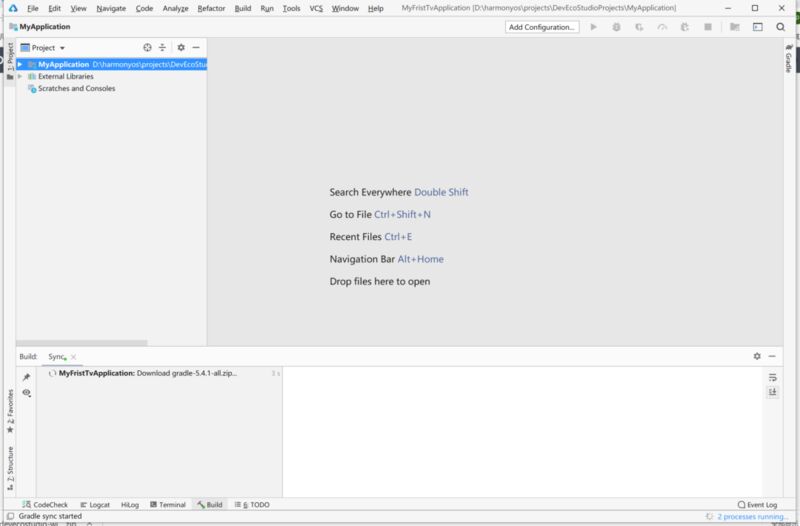This screenshot has width=800, height=526.
Task: Open the Z: Structure side tab
Action: pyautogui.click(x=10, y=468)
